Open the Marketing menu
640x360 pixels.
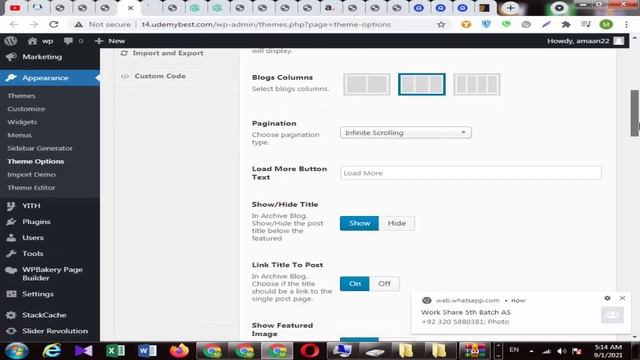coord(42,57)
